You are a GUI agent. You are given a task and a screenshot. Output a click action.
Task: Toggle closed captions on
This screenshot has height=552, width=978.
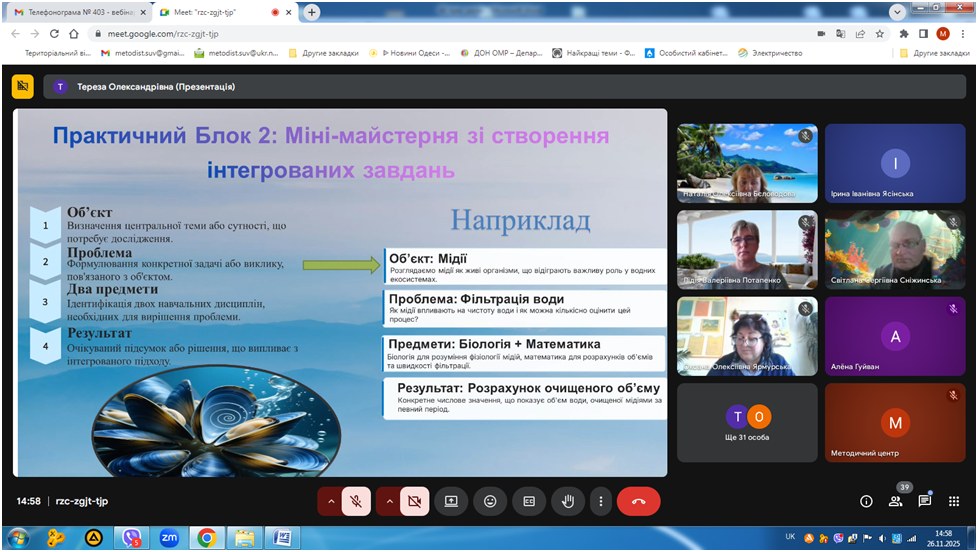tap(529, 501)
